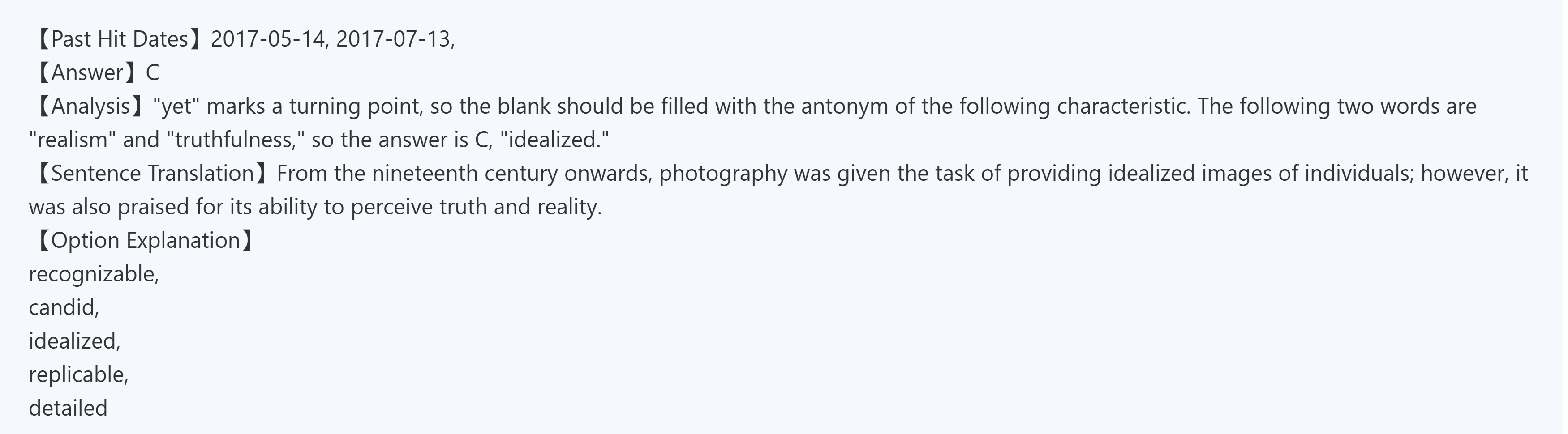Click the option word "candid"
This screenshot has height=434, width=1568.
62,307
